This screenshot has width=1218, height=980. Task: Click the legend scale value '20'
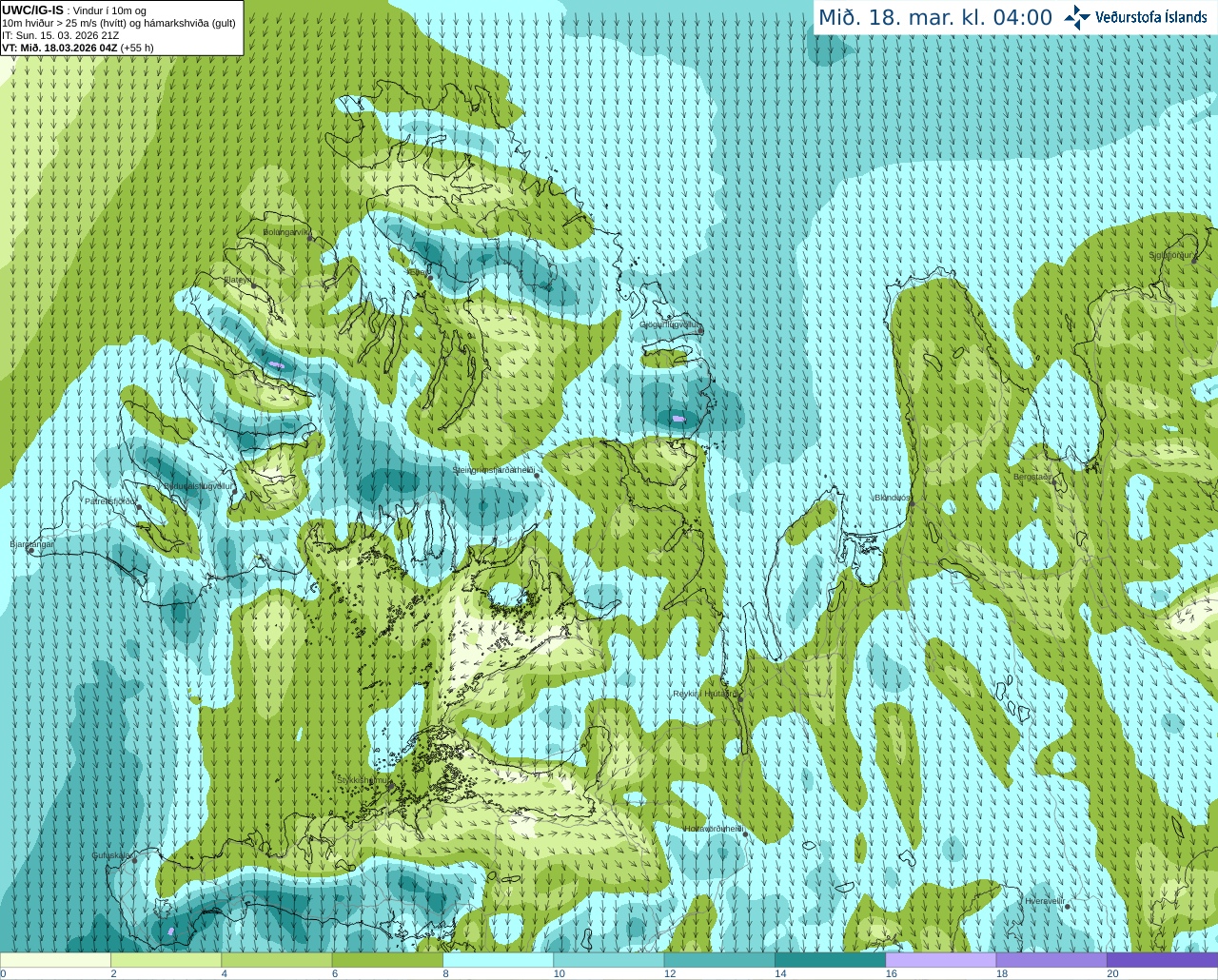[x=1112, y=973]
